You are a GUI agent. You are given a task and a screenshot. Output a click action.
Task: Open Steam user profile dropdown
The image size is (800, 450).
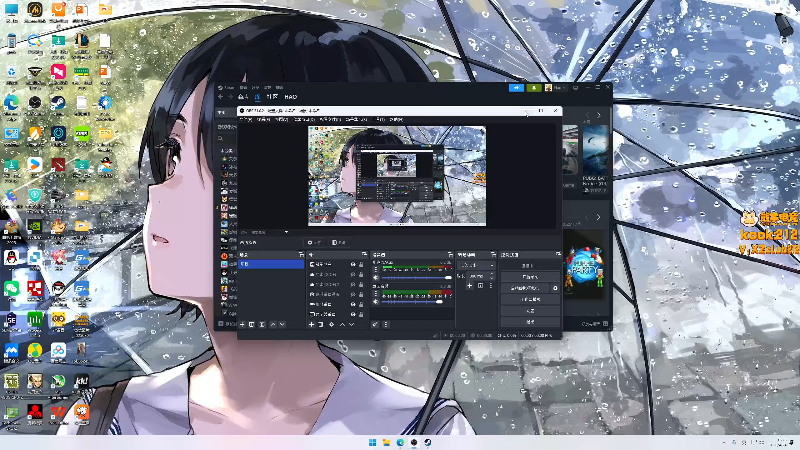pyautogui.click(x=556, y=88)
